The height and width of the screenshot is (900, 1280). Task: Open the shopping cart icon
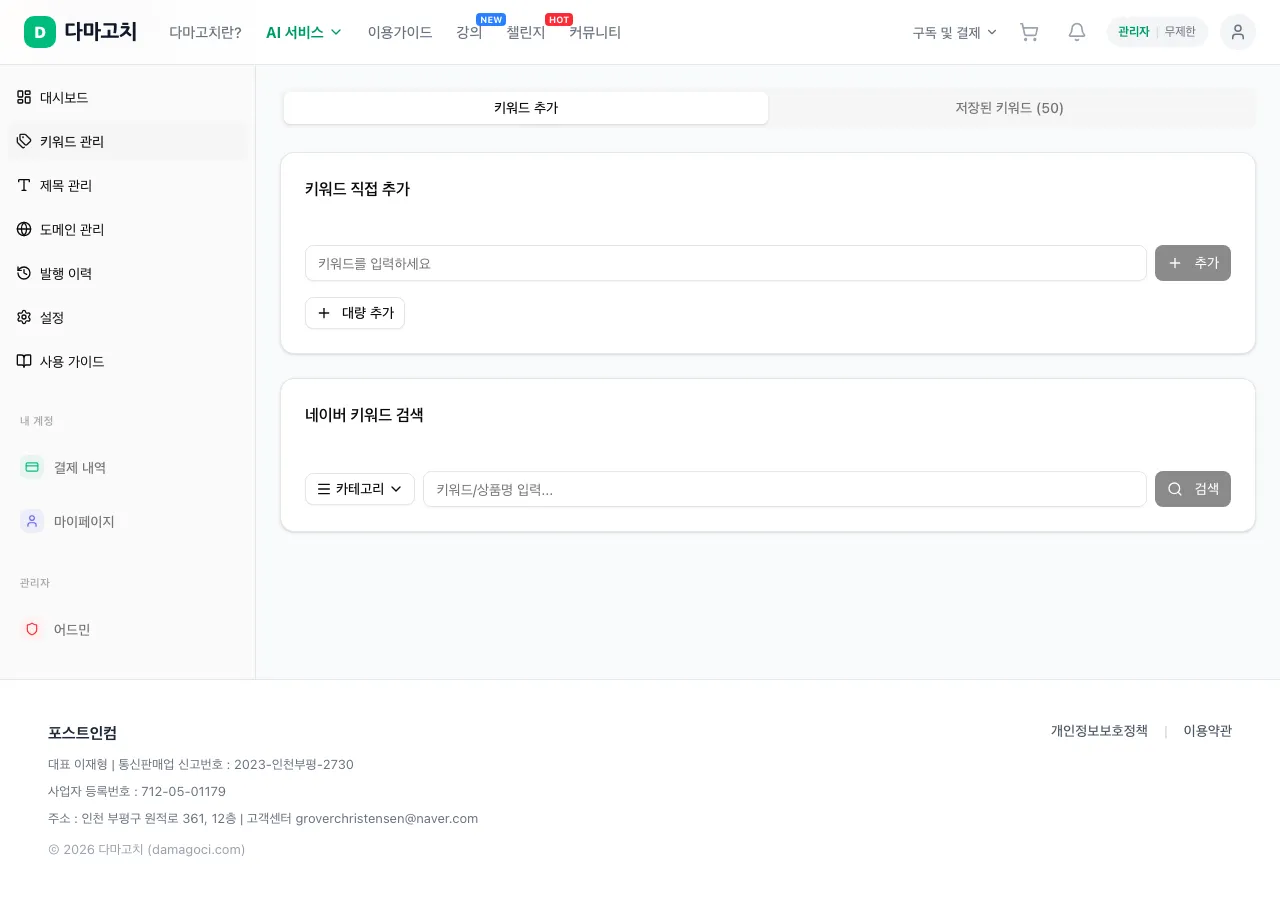click(x=1028, y=32)
